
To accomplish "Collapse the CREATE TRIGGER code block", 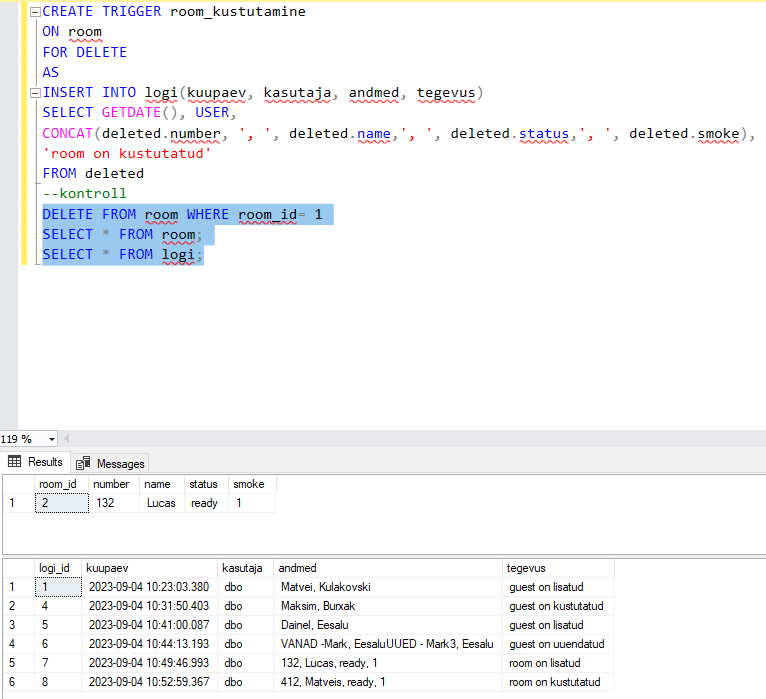I will (x=35, y=12).
